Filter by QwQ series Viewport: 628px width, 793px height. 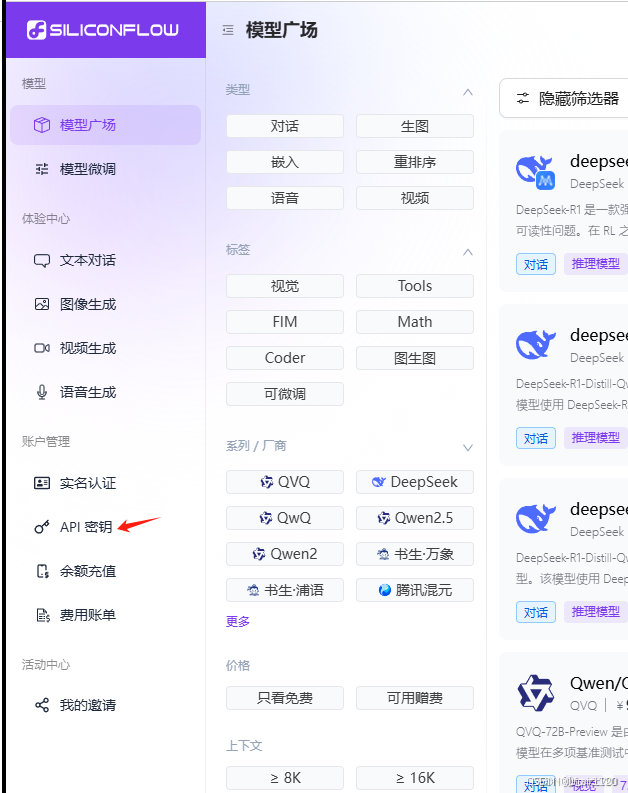click(x=285, y=517)
